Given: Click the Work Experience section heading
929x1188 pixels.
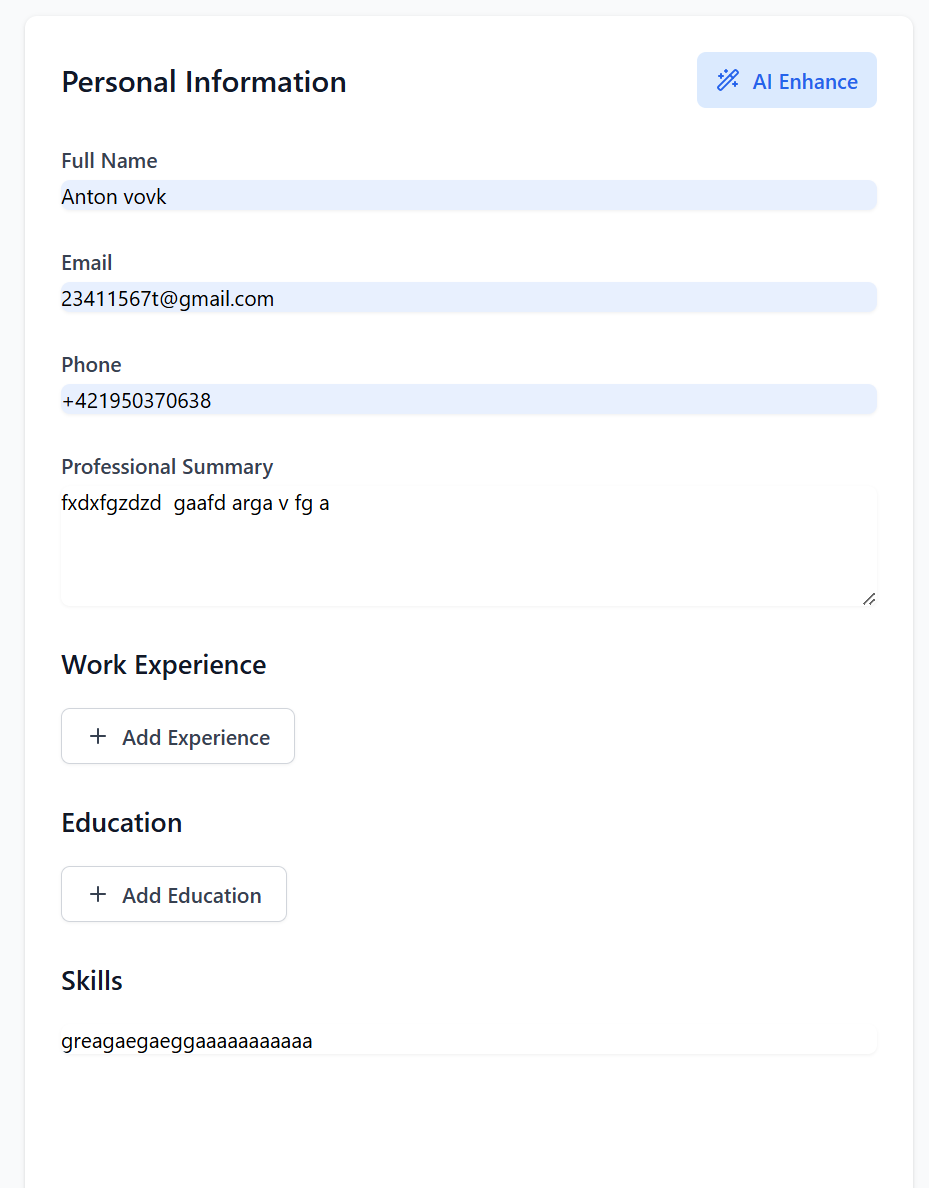Looking at the screenshot, I should tap(164, 665).
